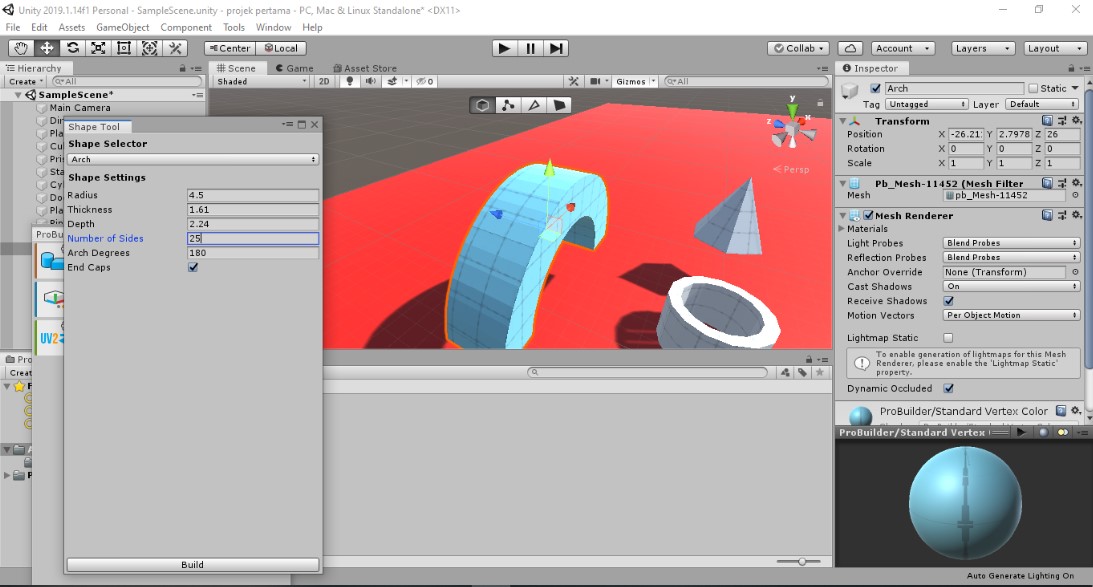Viewport: 1093px width, 587px height.
Task: Toggle material preview lighting icon
Action: click(1063, 432)
